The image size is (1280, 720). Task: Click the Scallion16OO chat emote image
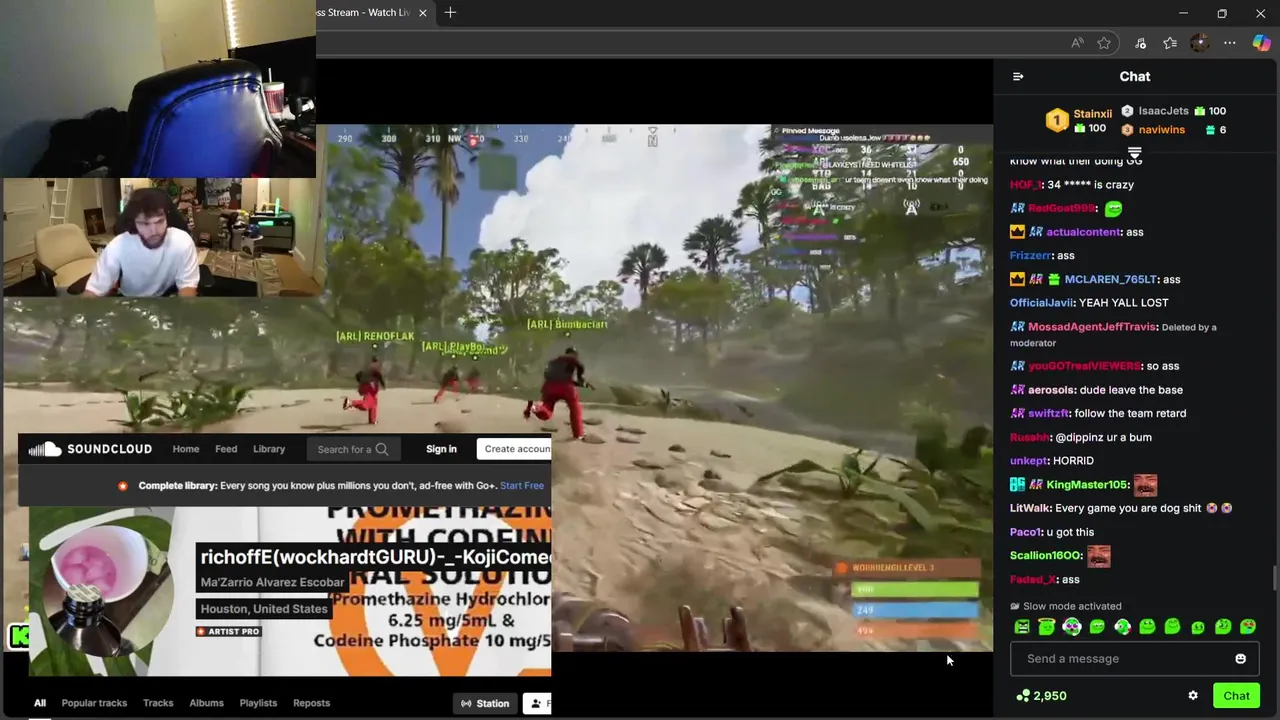[1099, 556]
